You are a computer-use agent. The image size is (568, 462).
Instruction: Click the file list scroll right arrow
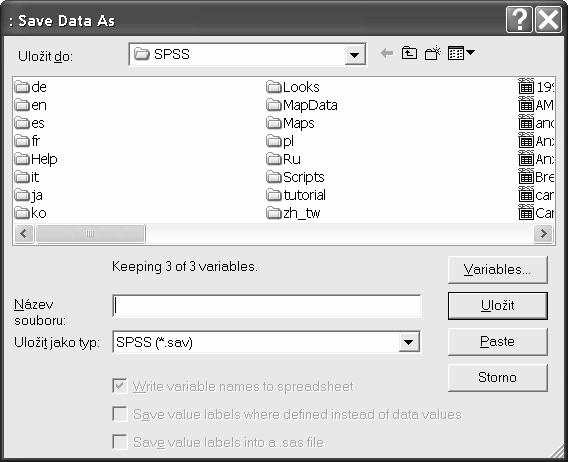[x=543, y=234]
